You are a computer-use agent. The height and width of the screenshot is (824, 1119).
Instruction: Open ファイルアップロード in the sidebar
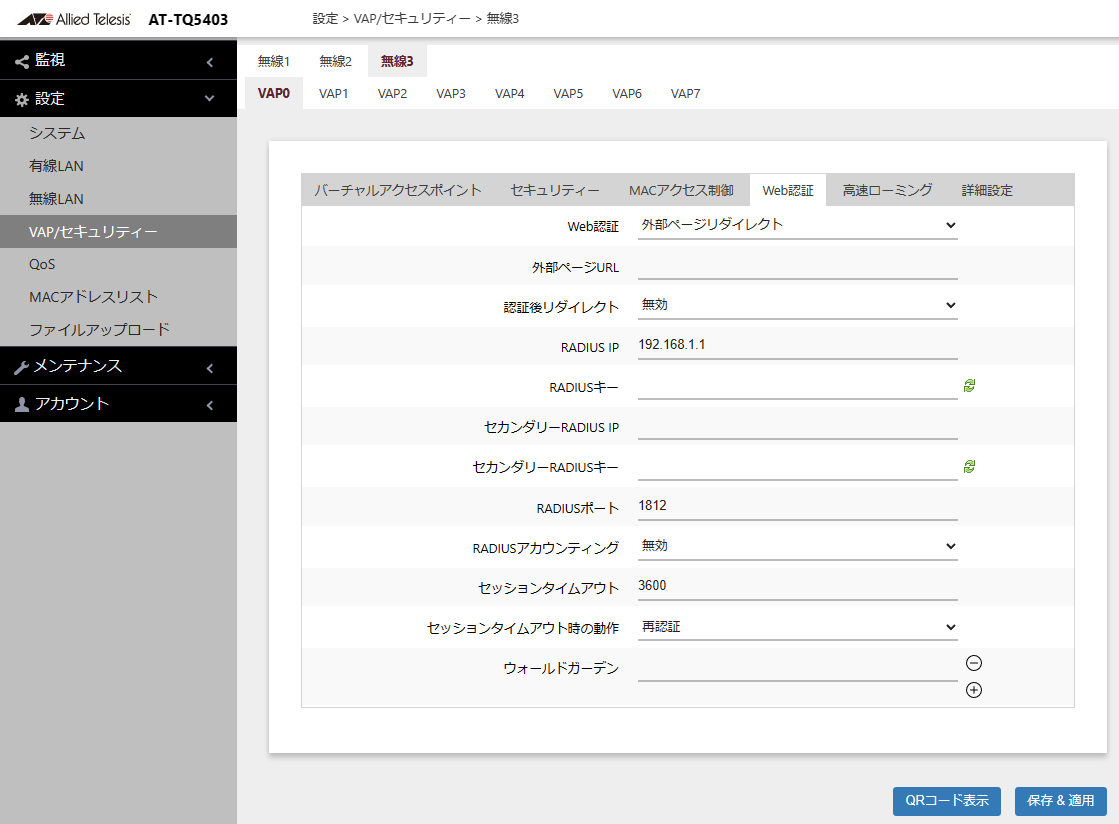tap(118, 330)
